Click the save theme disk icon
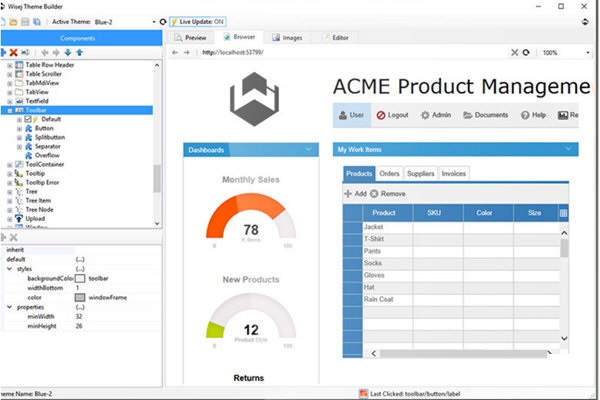Screen dimensions: 600x400 (25, 22)
